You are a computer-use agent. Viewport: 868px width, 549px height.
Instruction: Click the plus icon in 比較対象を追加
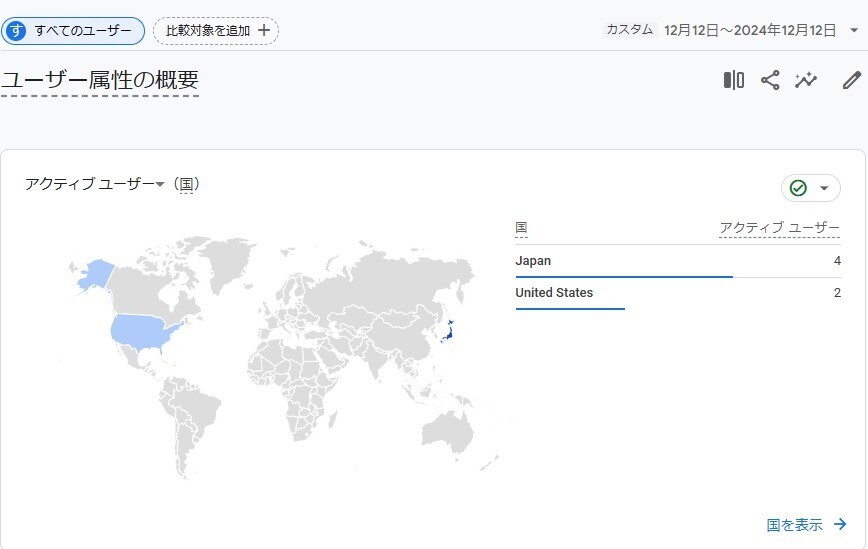[x=264, y=30]
